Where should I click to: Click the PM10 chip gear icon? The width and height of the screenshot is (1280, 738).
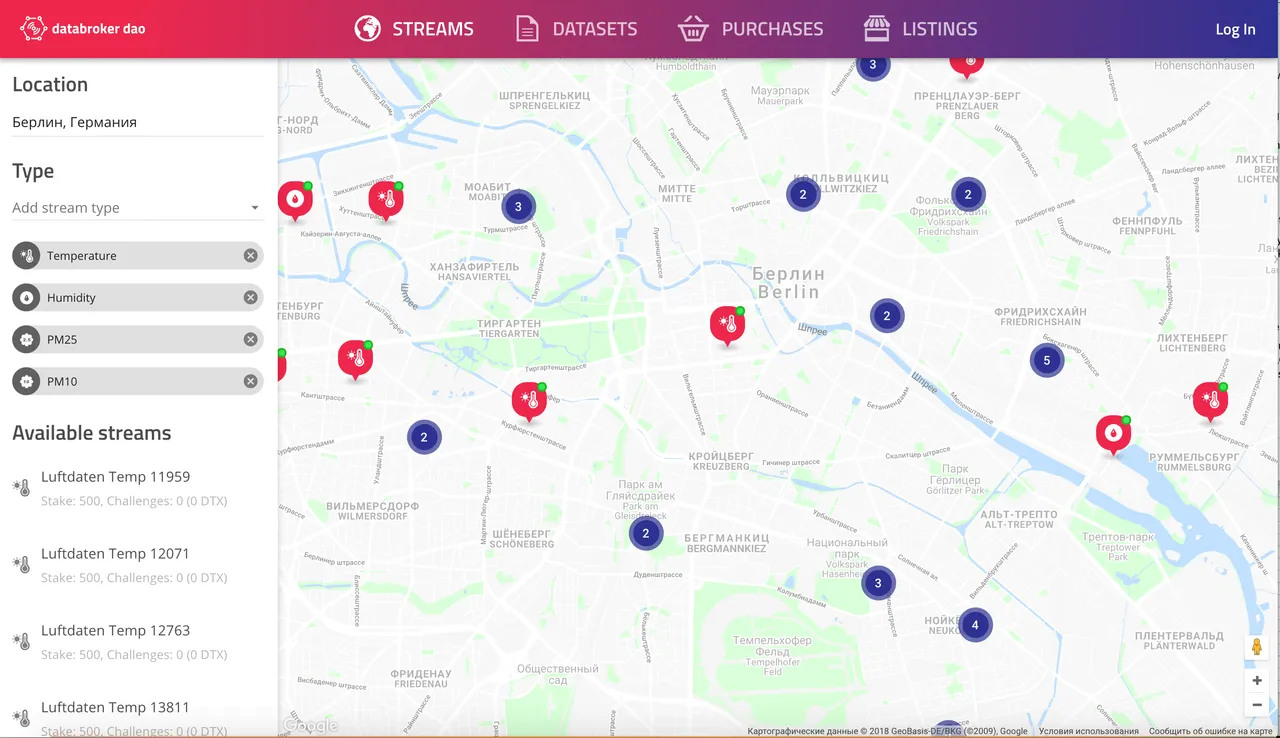tap(26, 382)
